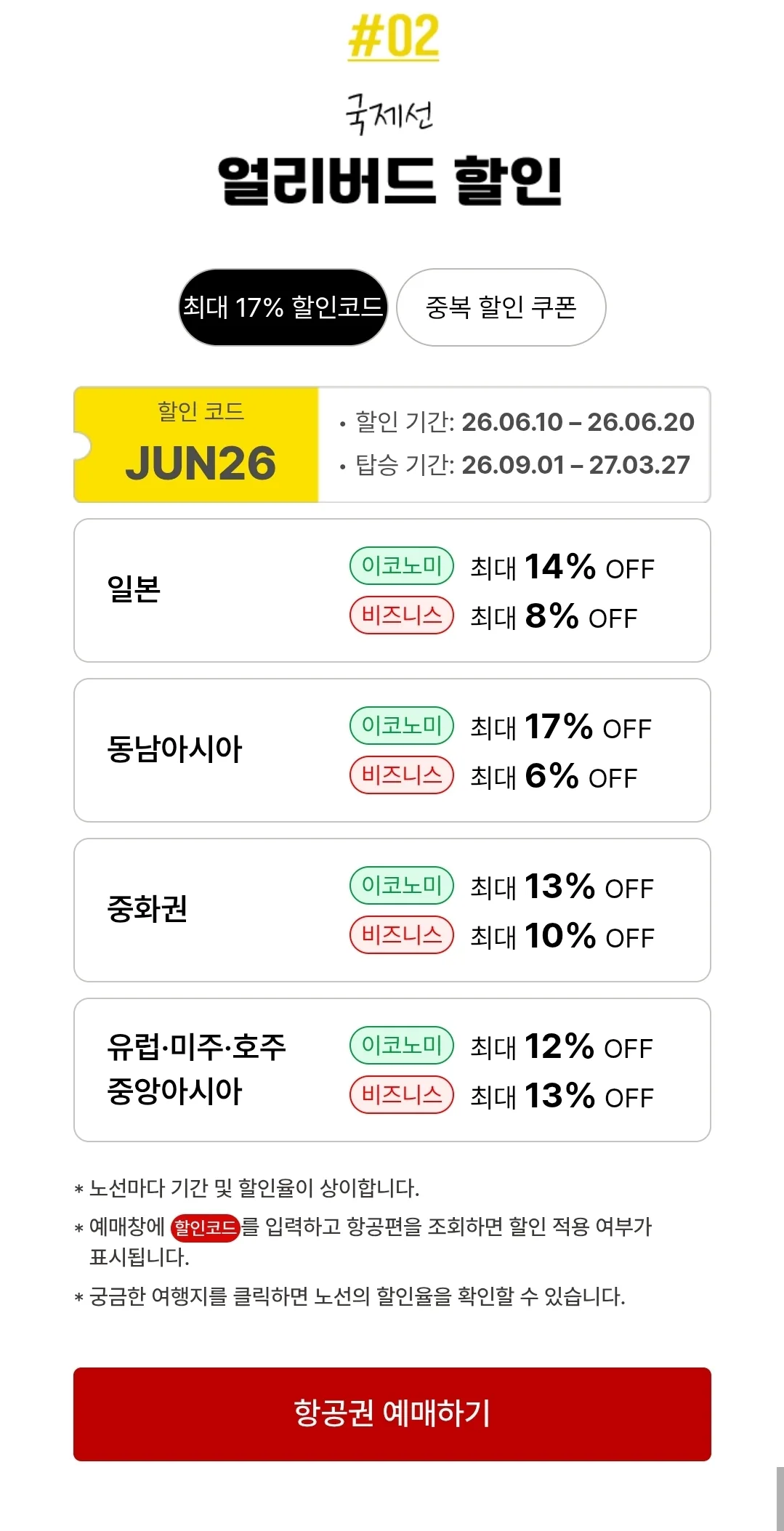Open the 일본 route discount card
This screenshot has width=784, height=1531.
point(392,590)
